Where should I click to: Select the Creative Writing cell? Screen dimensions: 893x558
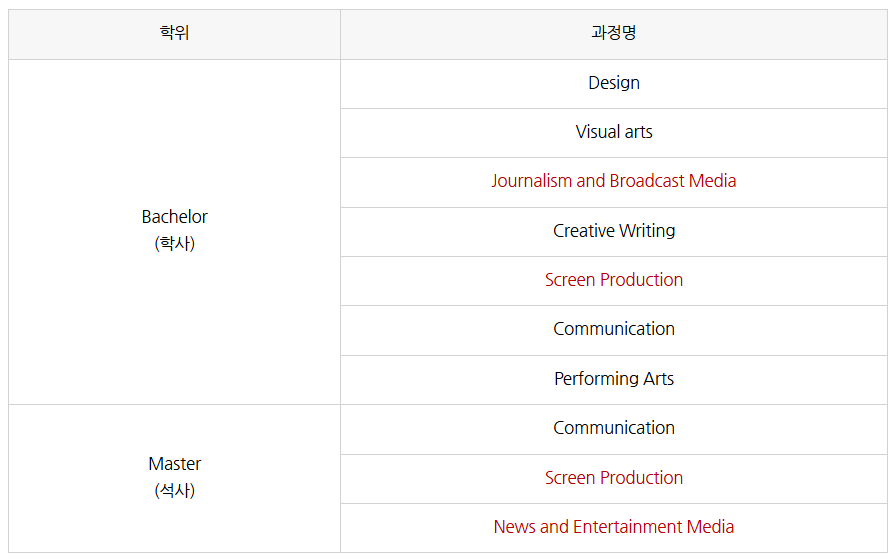pyautogui.click(x=613, y=232)
